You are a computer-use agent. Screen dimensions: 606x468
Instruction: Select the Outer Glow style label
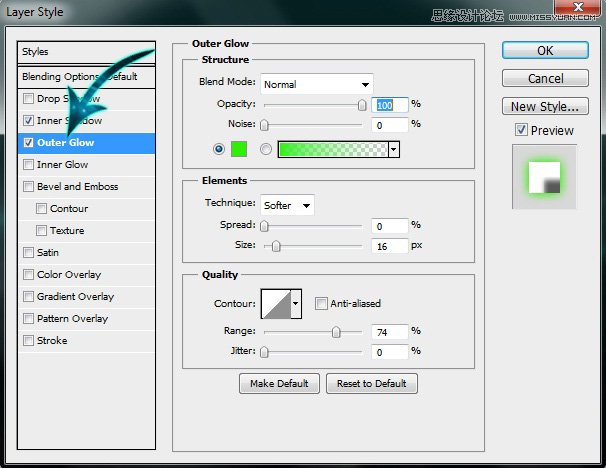66,143
